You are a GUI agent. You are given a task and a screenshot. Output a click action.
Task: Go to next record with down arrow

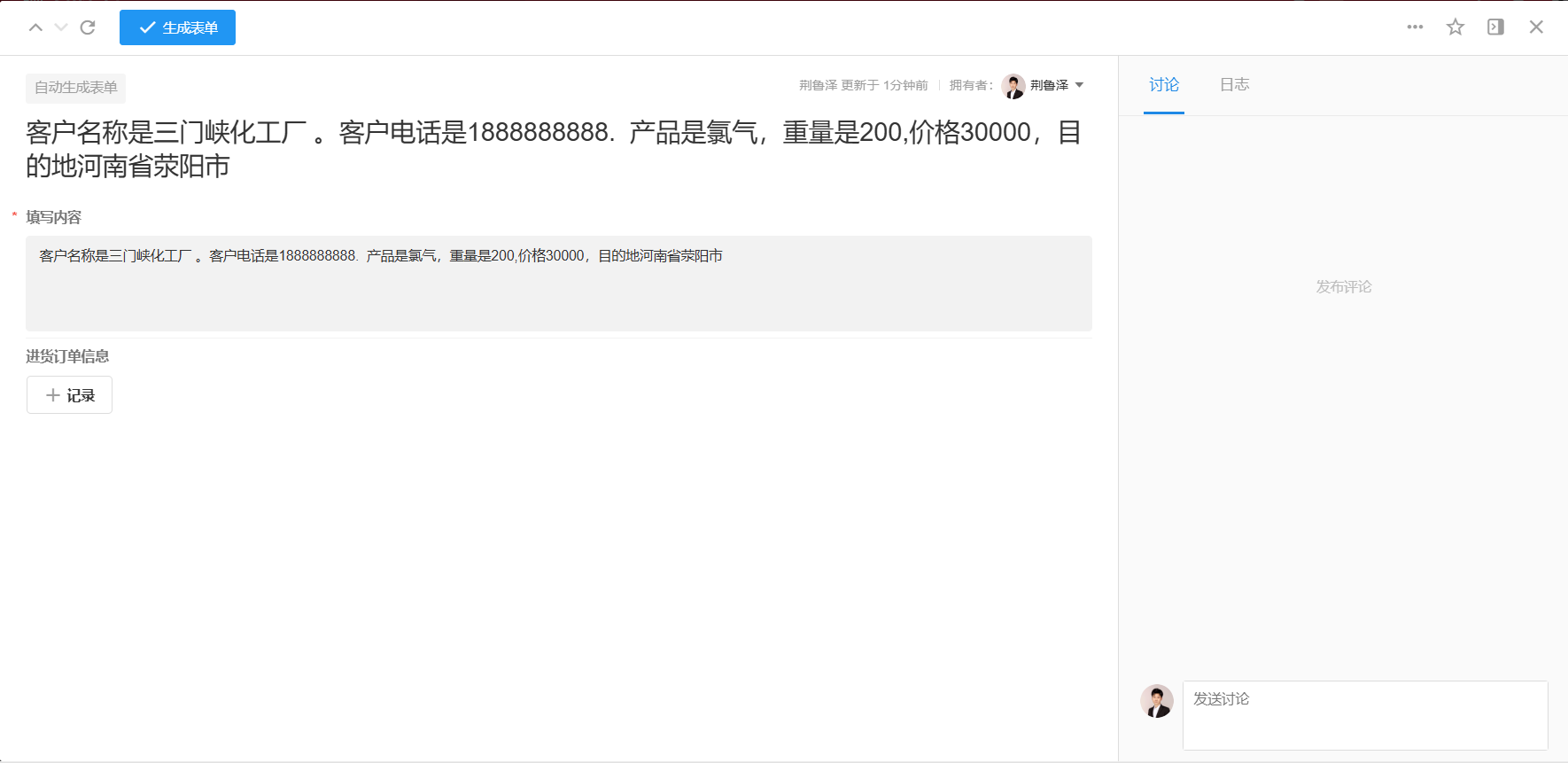tap(61, 27)
